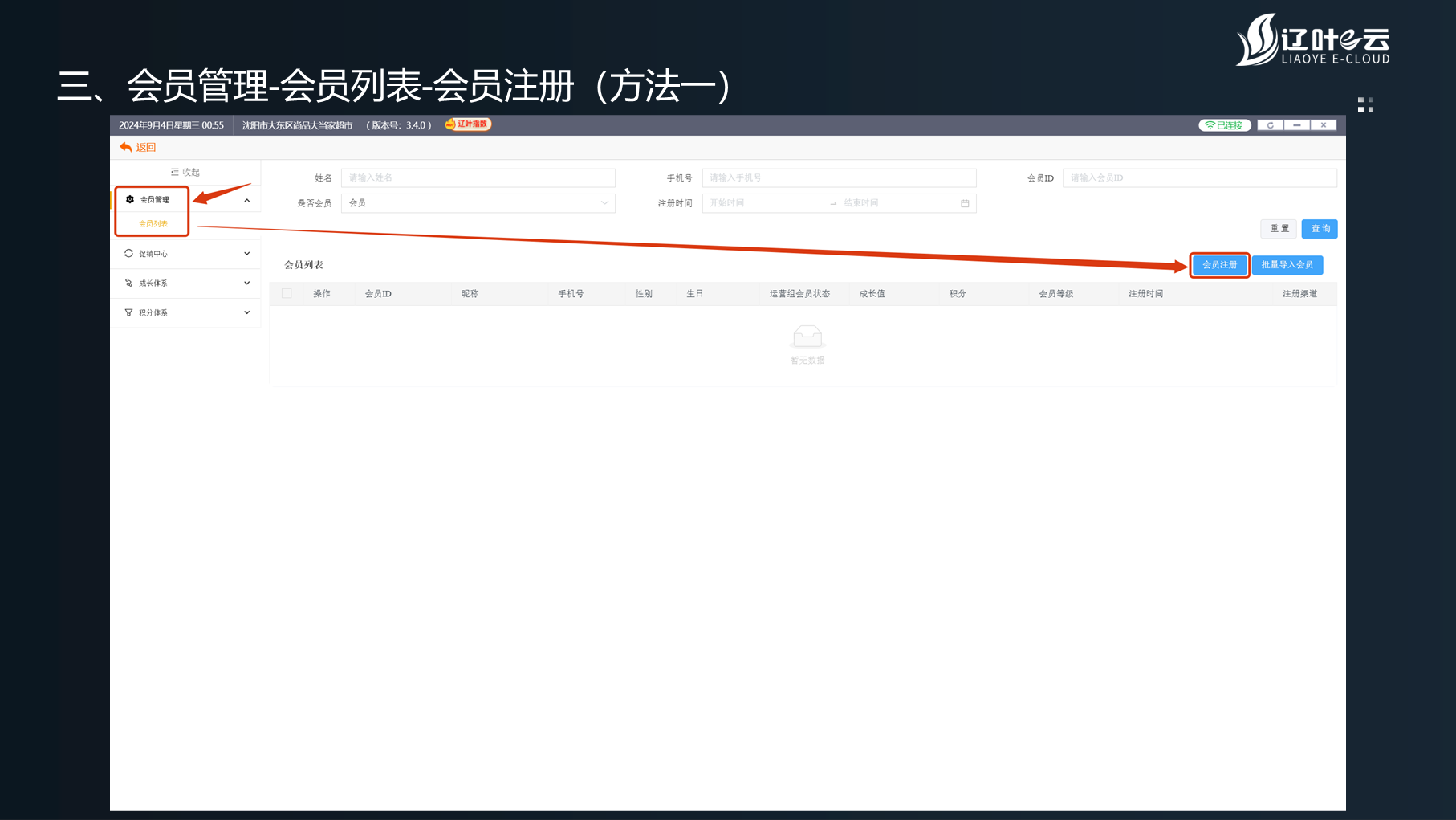Click the refresh icon in the window controls
Screen dimensions: 1456x820
[x=1271, y=125]
